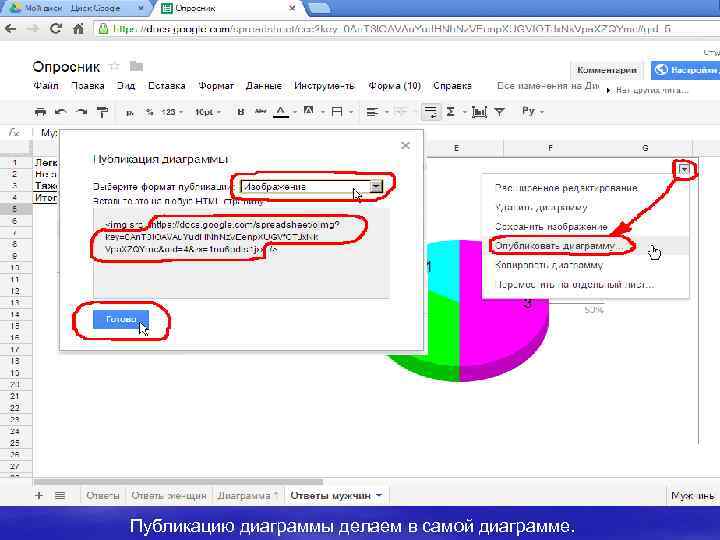Image resolution: width=720 pixels, height=540 pixels.
Task: Open the Данные menu
Action: [x=264, y=86]
